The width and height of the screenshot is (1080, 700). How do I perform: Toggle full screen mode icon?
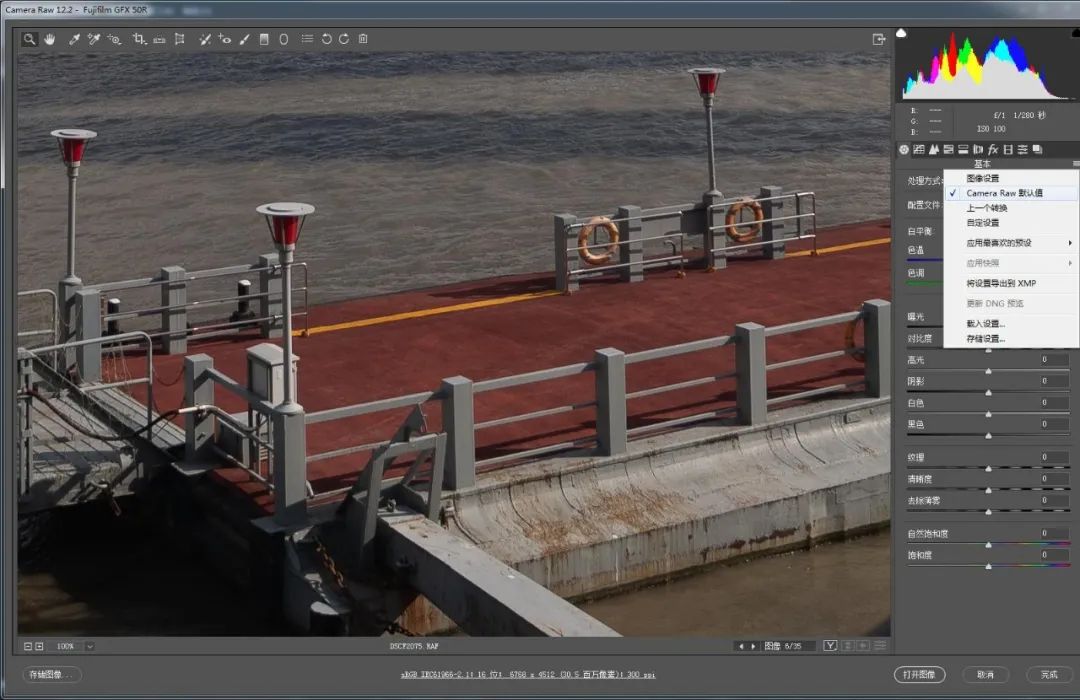pyautogui.click(x=879, y=39)
